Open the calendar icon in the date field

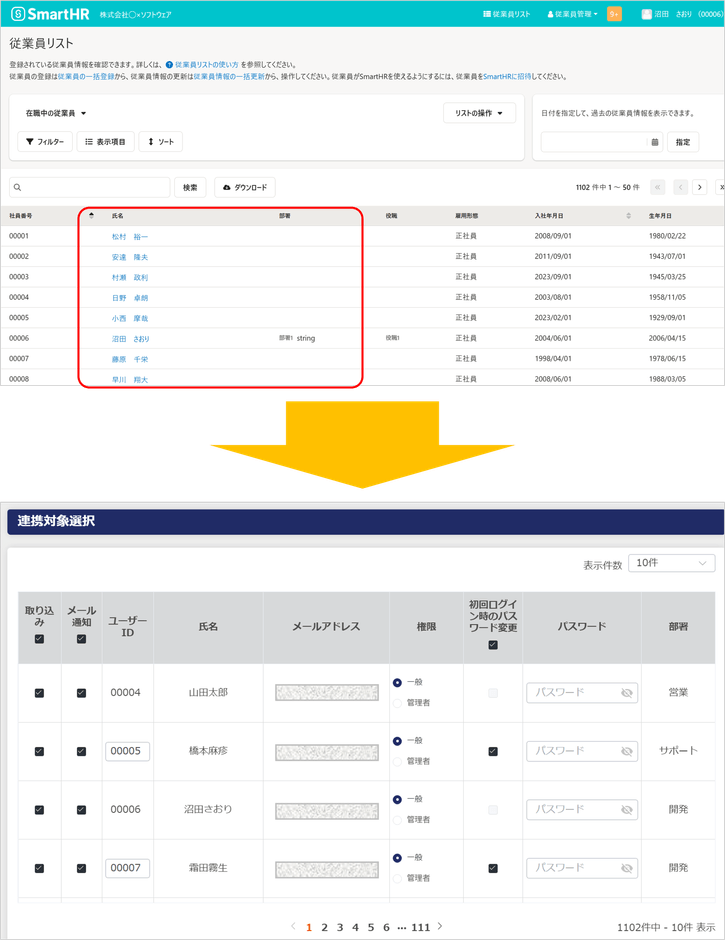tap(655, 142)
